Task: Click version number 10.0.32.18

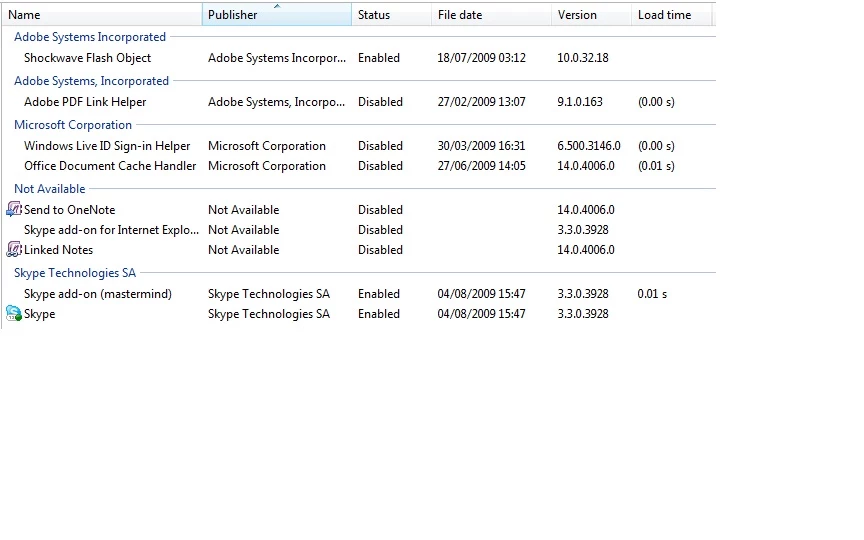Action: 583,58
